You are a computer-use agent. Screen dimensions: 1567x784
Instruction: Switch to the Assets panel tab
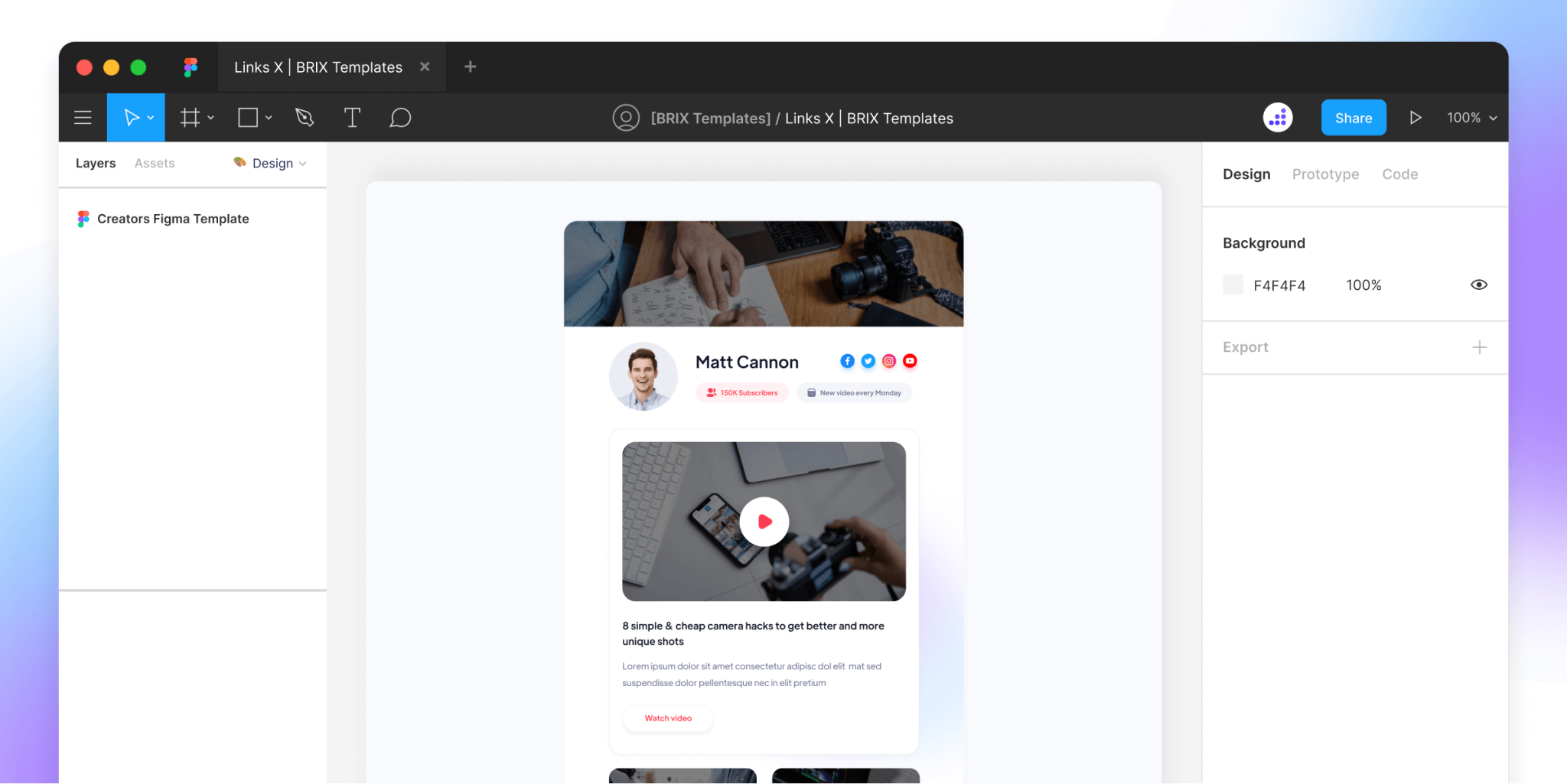coord(154,163)
